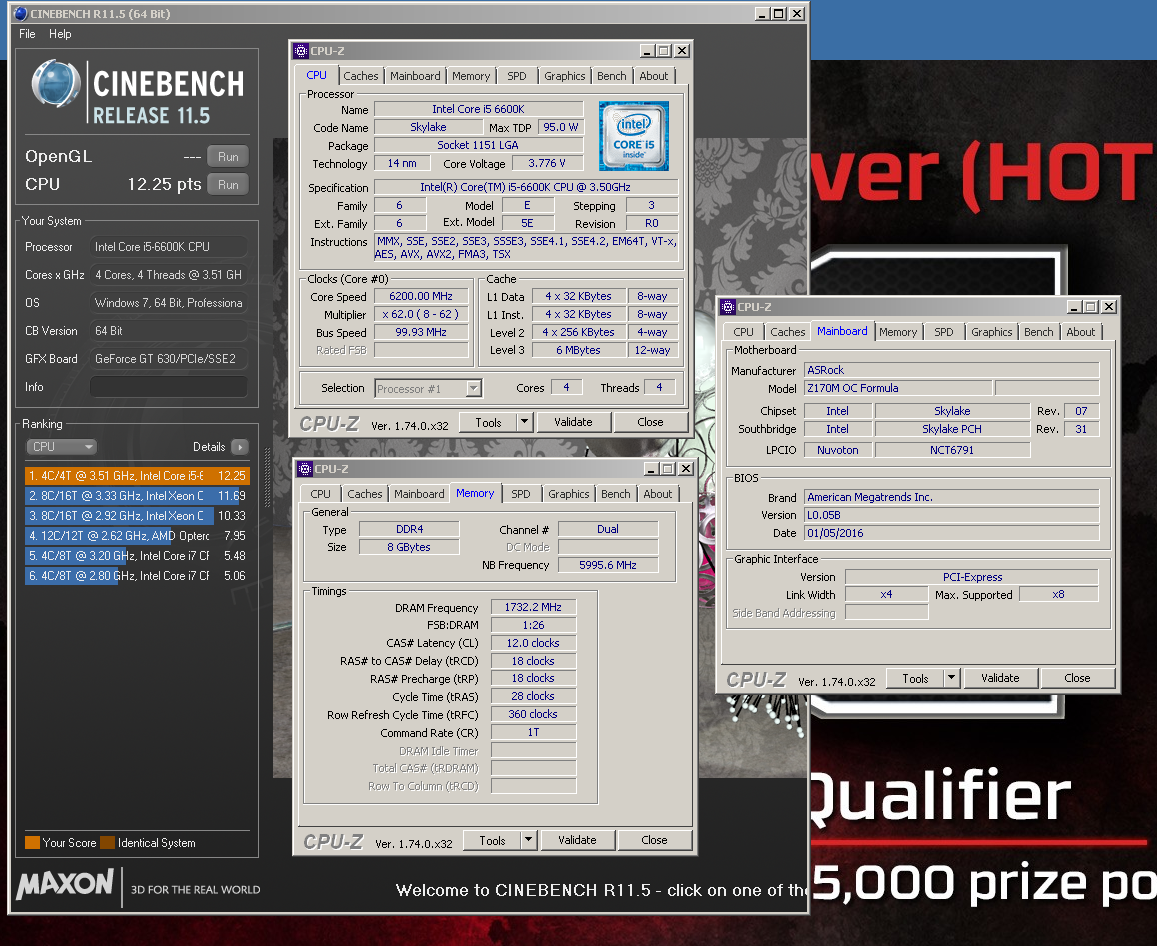Expand Tools dropdown arrow in Memory window
1157x946 pixels.
528,840
